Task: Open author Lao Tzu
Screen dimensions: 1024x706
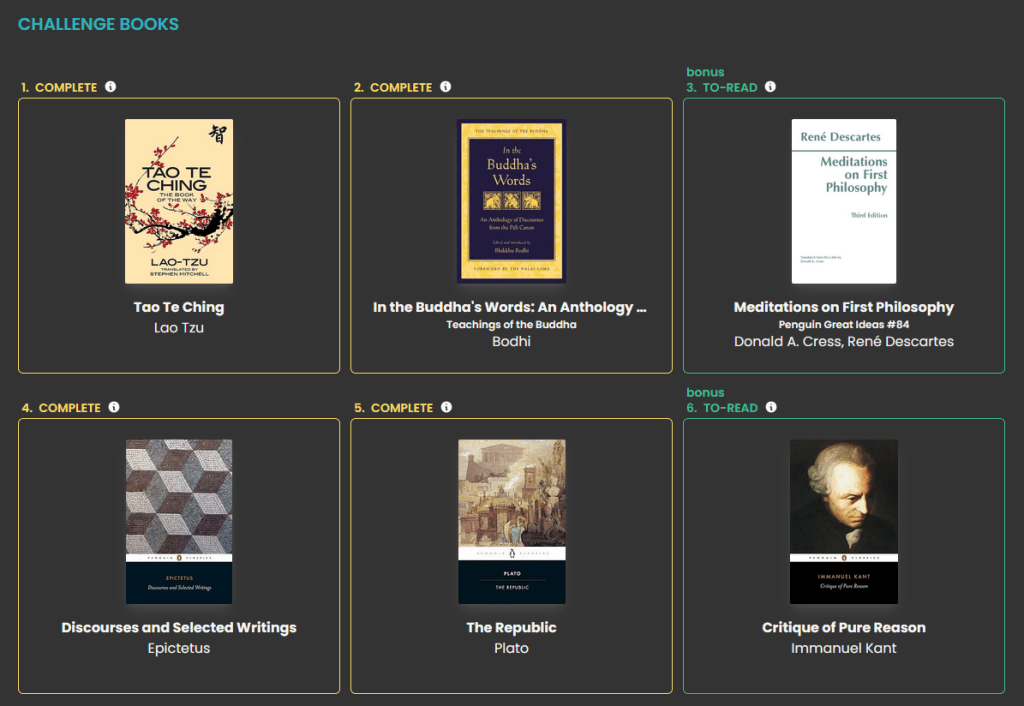Action: pyautogui.click(x=179, y=328)
